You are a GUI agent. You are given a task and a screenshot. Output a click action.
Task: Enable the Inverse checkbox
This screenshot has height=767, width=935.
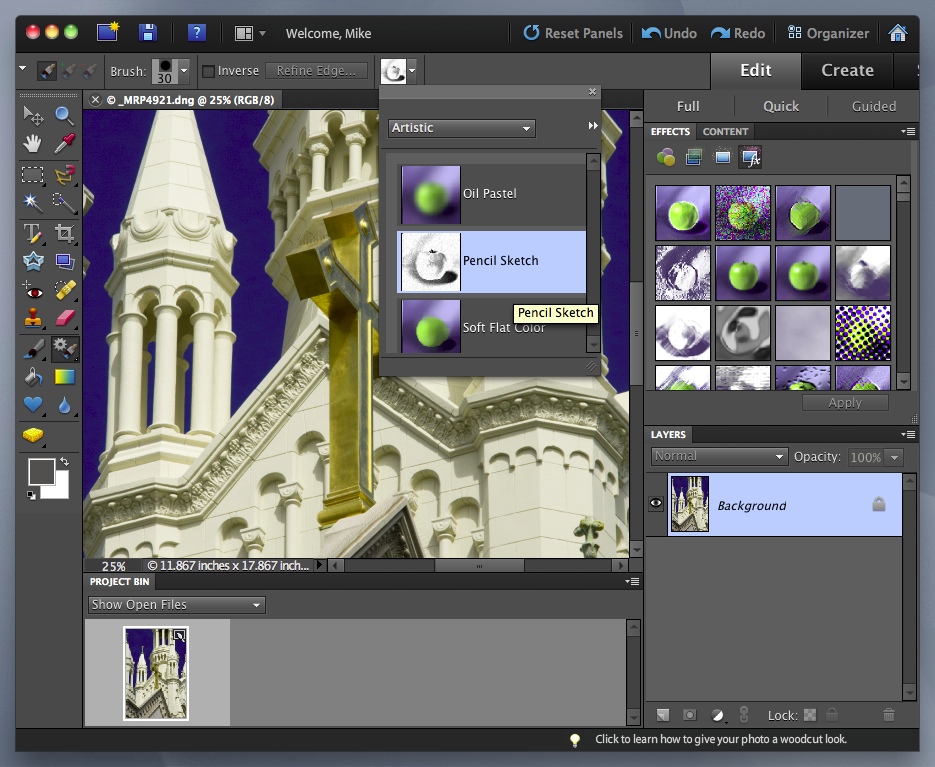pos(208,71)
